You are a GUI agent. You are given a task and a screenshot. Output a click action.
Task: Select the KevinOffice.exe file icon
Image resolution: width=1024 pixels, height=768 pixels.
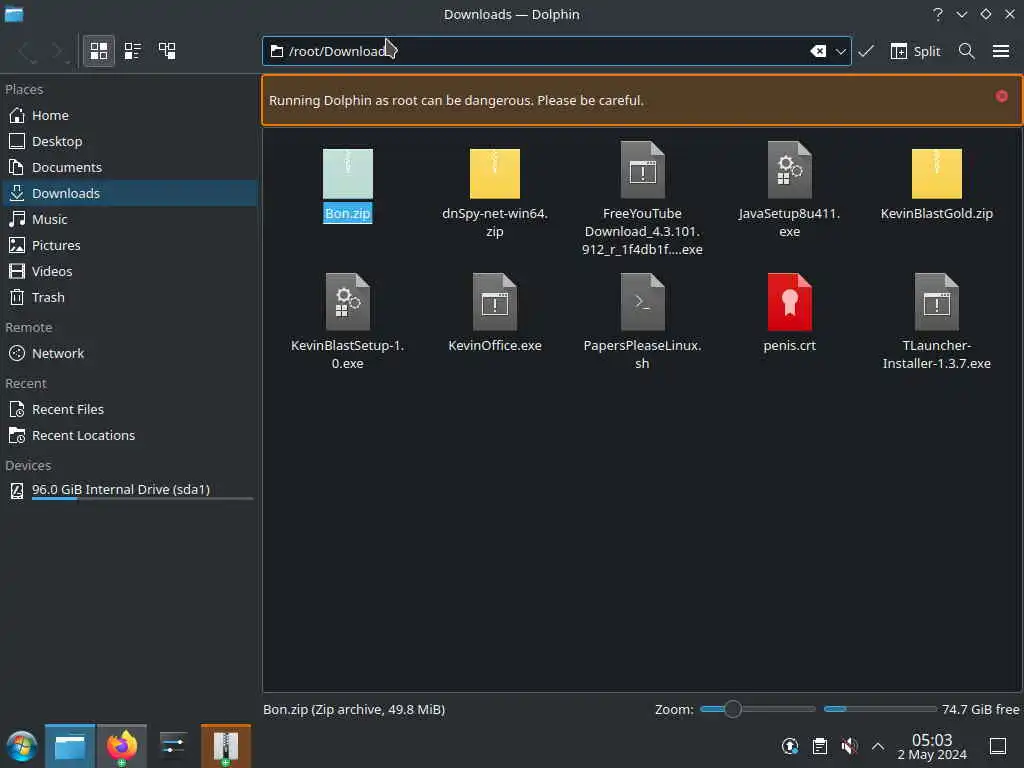pyautogui.click(x=494, y=302)
